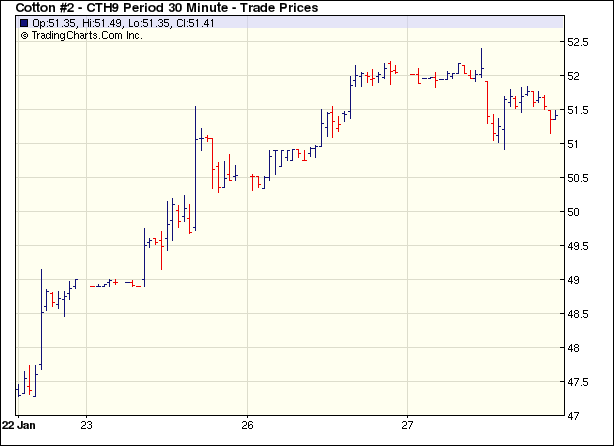
Task: Click the 48 price axis label
Action: [574, 349]
